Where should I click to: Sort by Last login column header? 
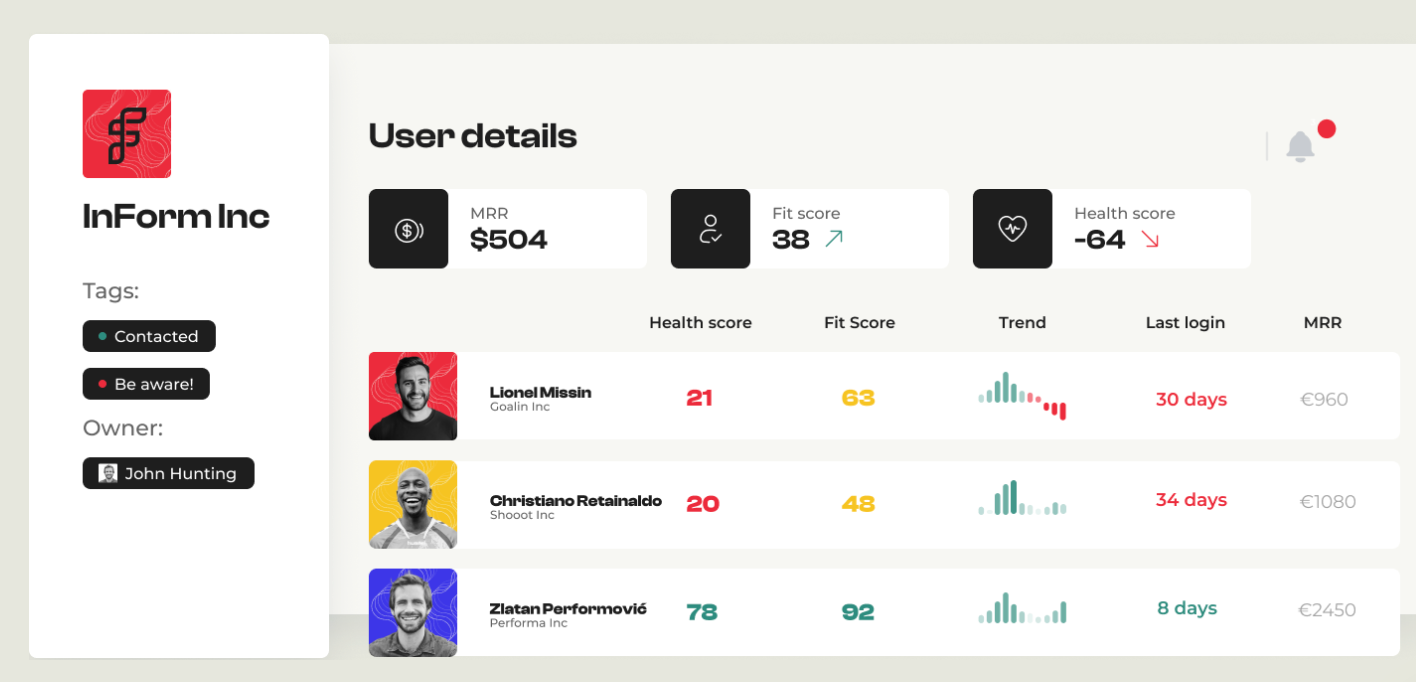click(1185, 323)
